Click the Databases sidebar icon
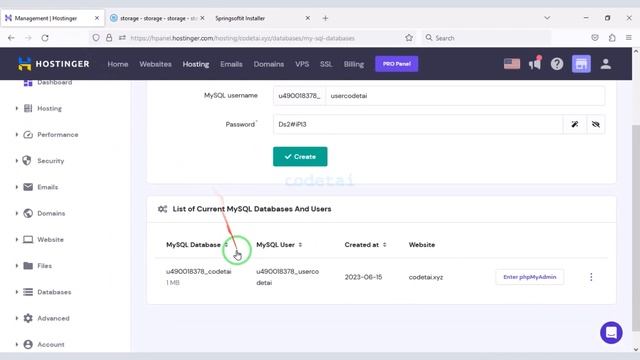The height and width of the screenshot is (360, 640). [x=28, y=292]
